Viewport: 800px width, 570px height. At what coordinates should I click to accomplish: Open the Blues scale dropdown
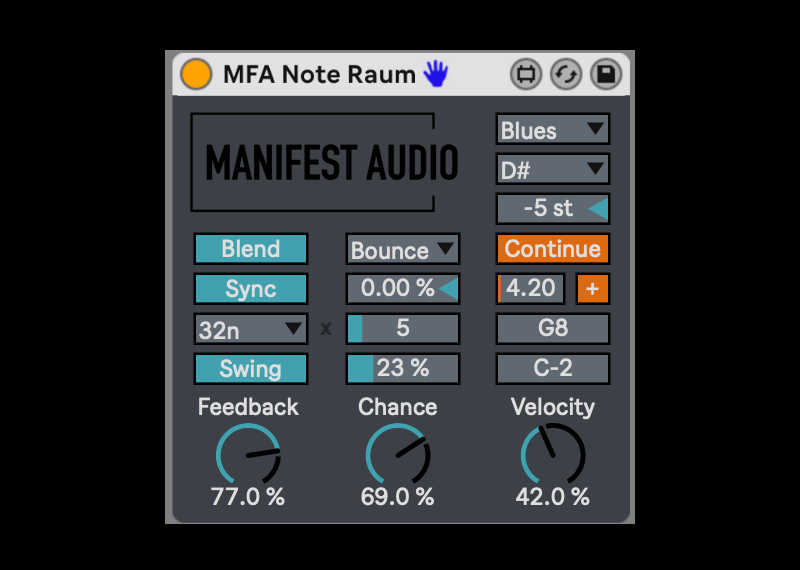(x=553, y=129)
